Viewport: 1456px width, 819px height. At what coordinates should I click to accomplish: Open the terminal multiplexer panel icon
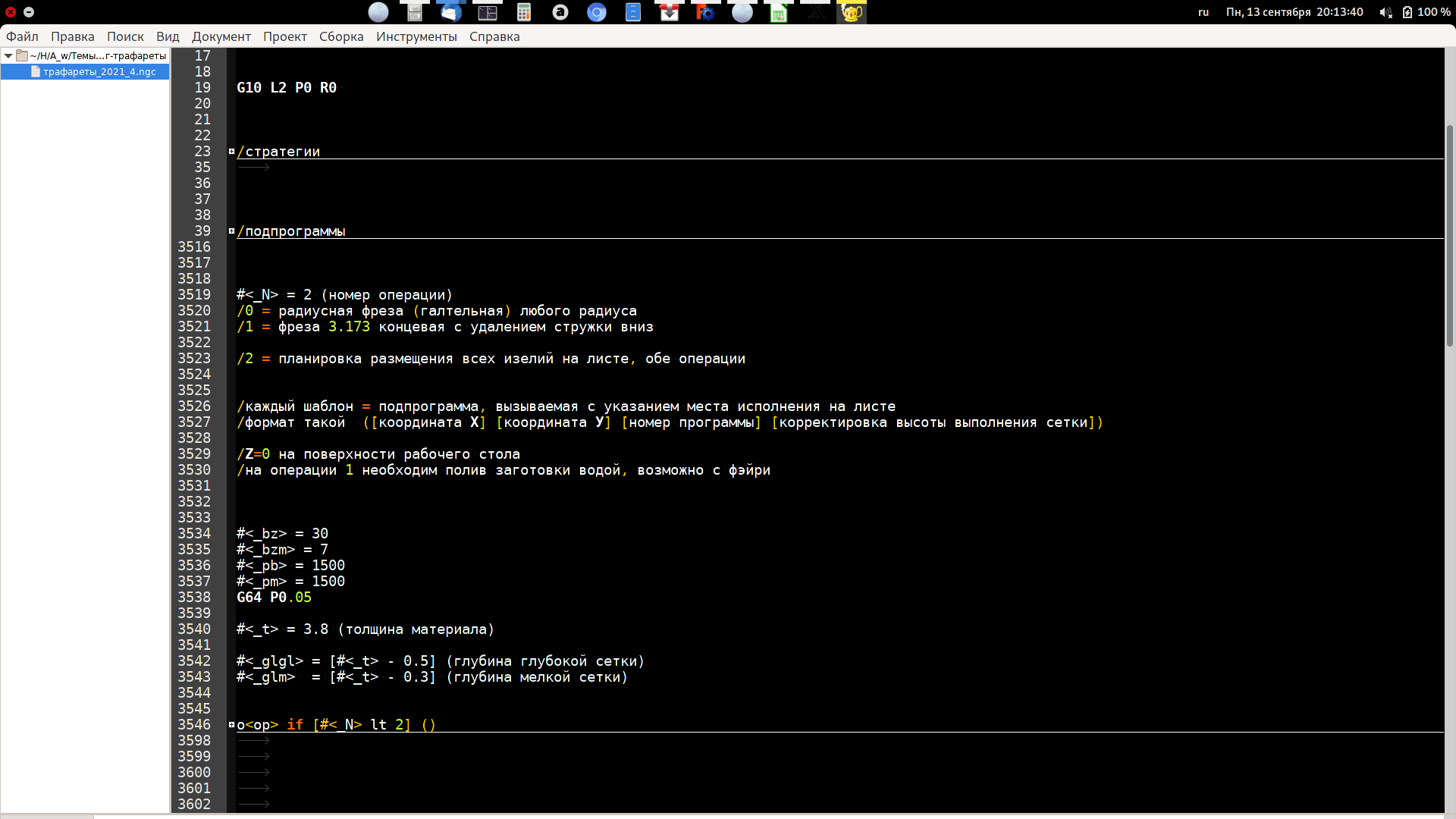[x=488, y=12]
